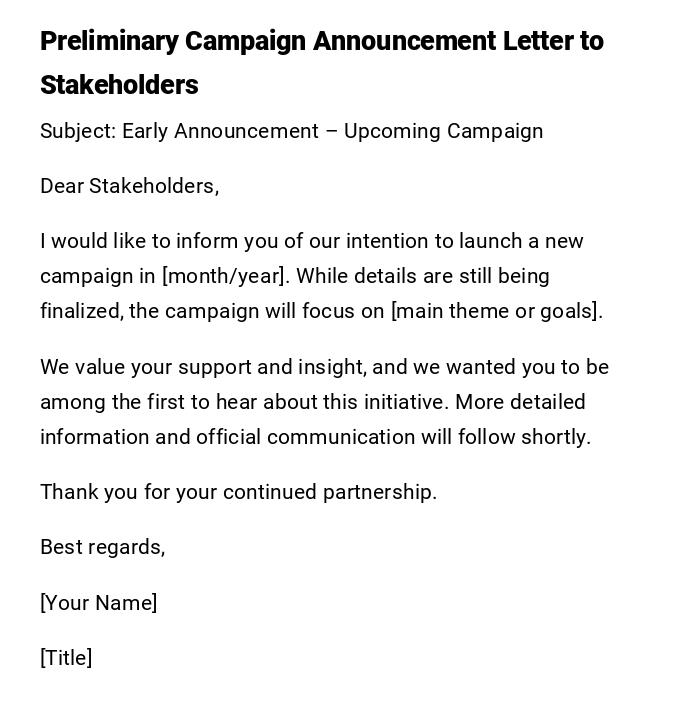
Task: Click the phrase "I would like to inform"
Action: [x=125, y=241]
